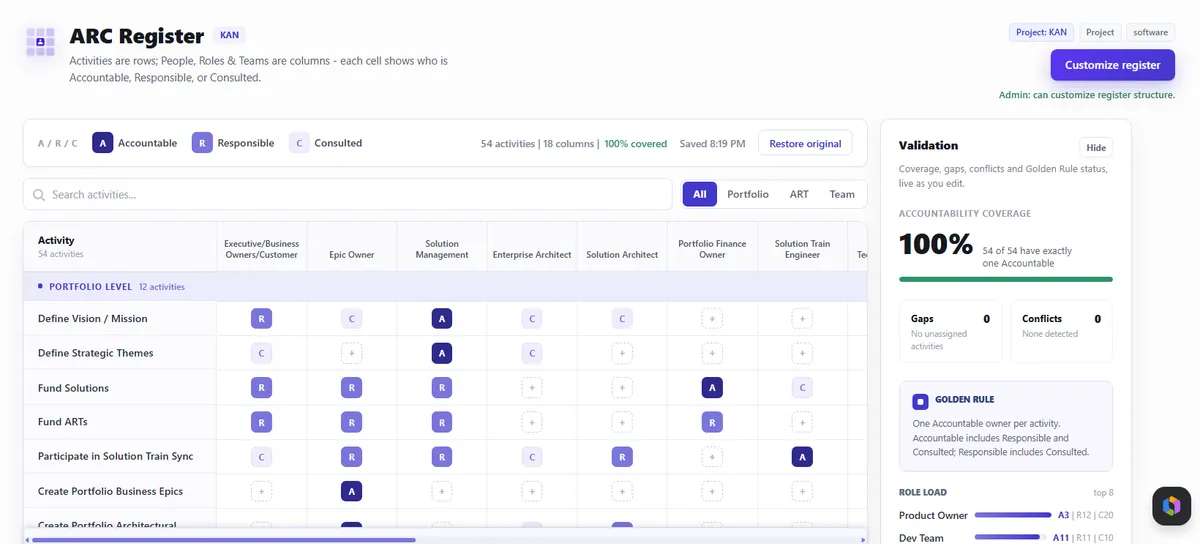
Task: Click the ARC Register app logo icon
Action: pyautogui.click(x=40, y=43)
